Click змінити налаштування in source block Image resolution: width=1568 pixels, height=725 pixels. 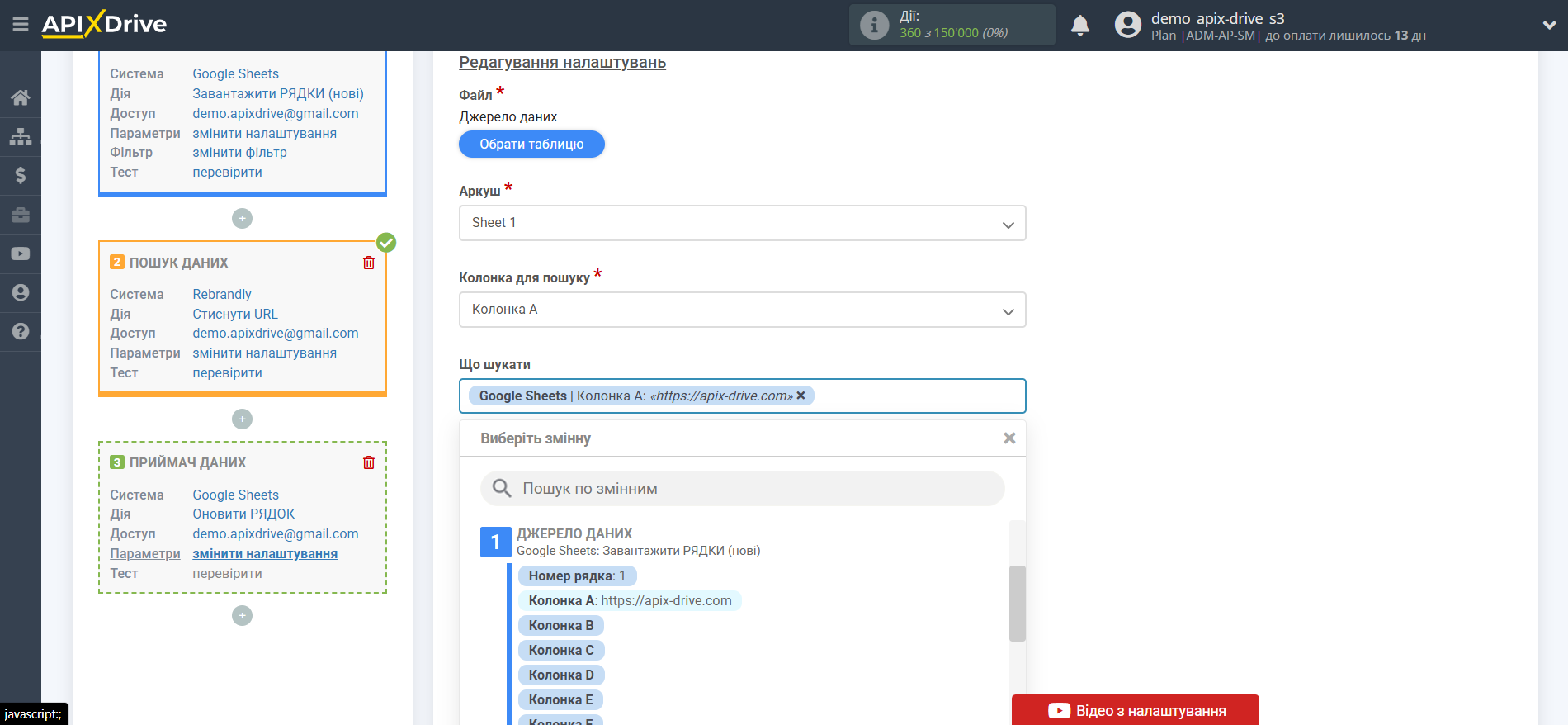pos(264,133)
